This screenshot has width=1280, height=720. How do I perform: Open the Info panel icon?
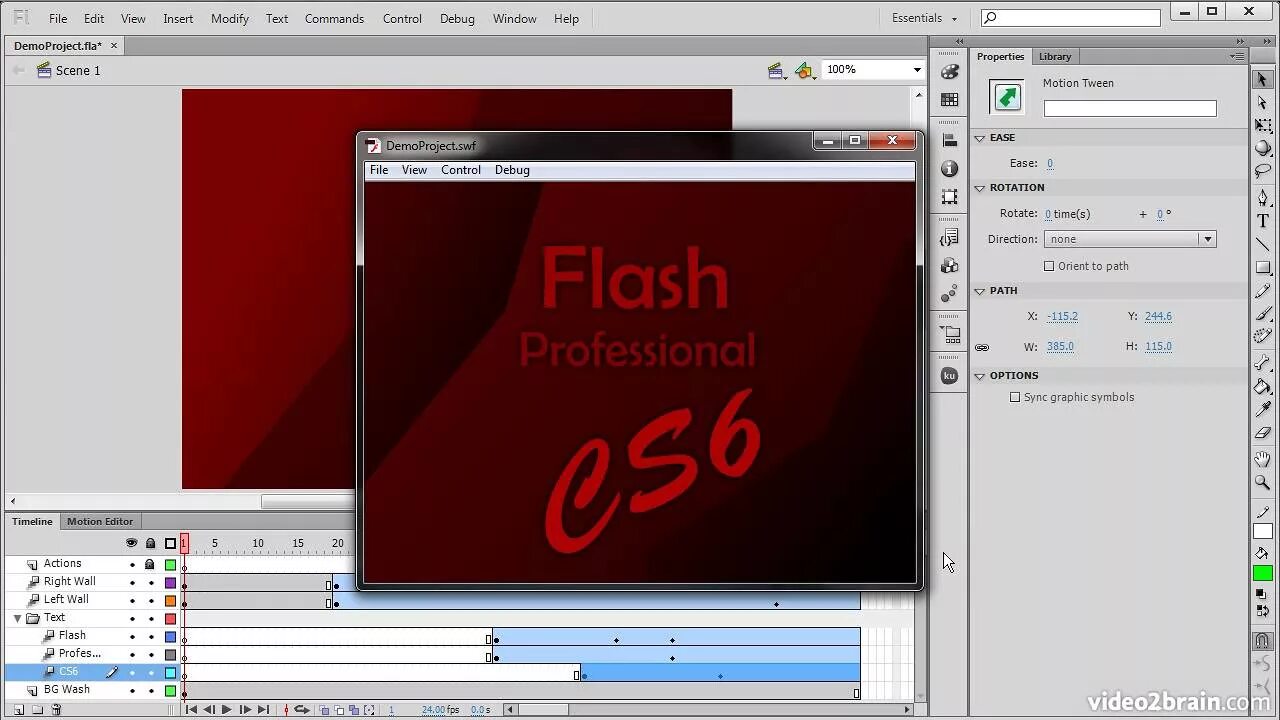tap(950, 169)
